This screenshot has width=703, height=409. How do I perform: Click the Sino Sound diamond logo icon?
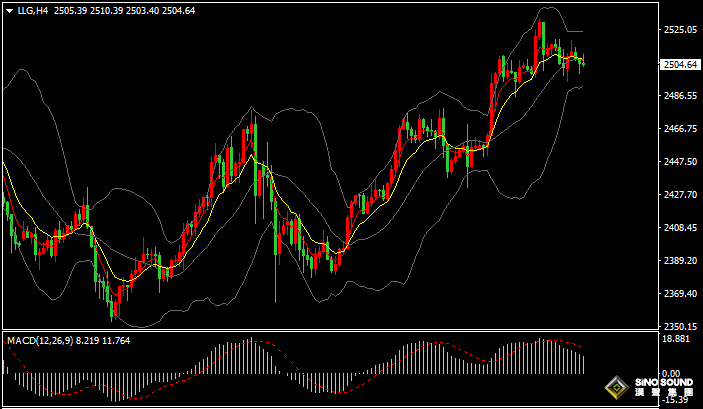(x=618, y=386)
